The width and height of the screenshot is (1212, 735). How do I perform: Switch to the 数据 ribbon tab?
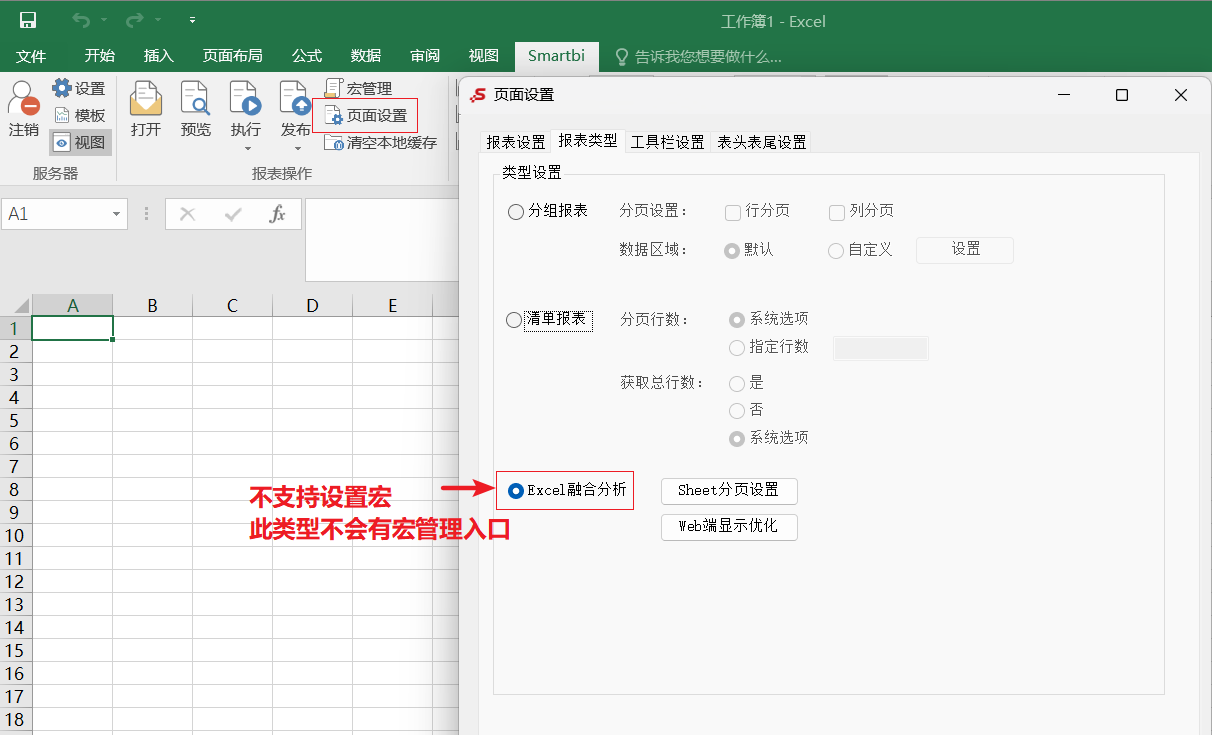[x=366, y=56]
